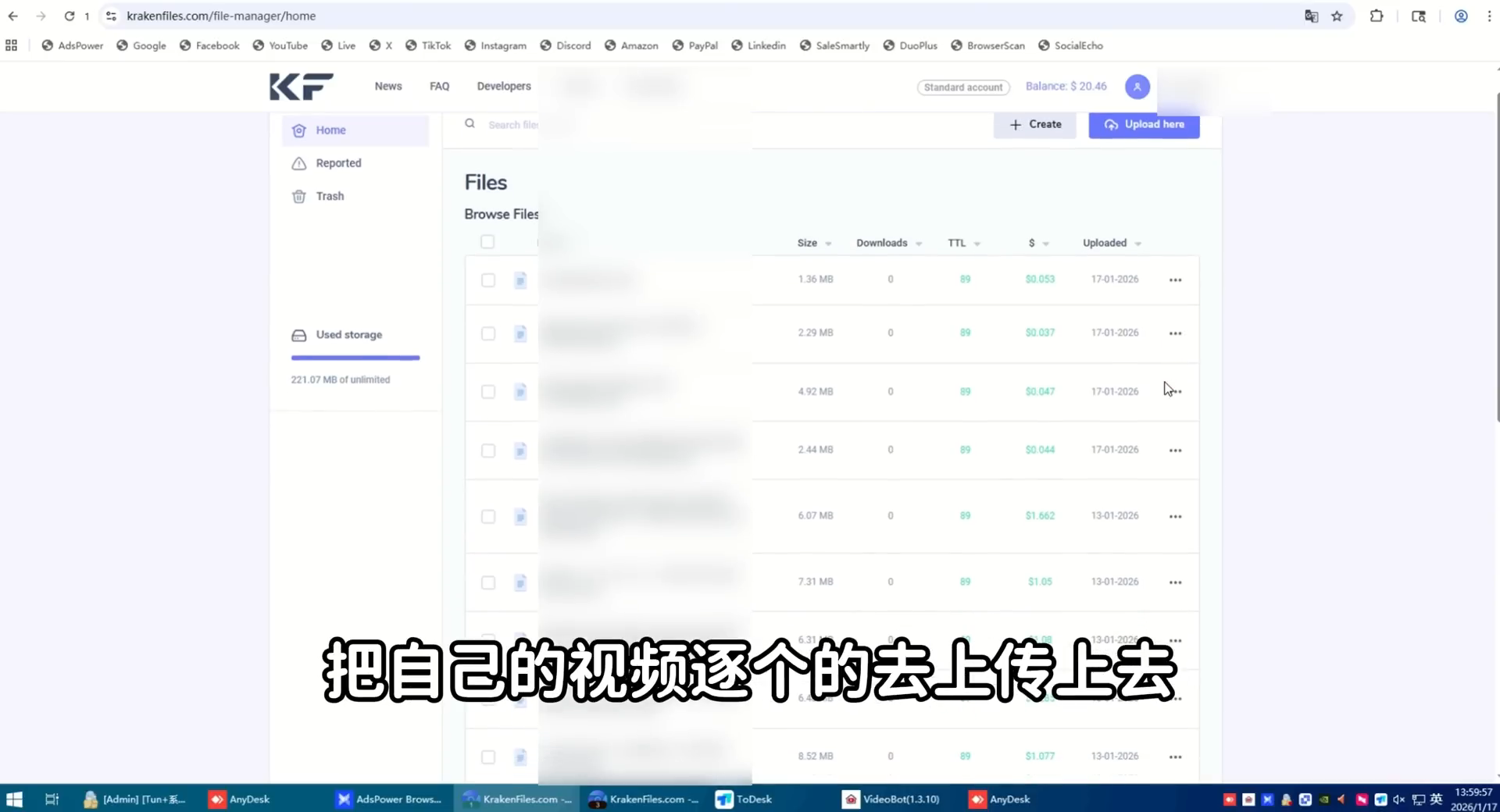Viewport: 1500px width, 812px height.
Task: Open PayPal bookmark
Action: [695, 45]
